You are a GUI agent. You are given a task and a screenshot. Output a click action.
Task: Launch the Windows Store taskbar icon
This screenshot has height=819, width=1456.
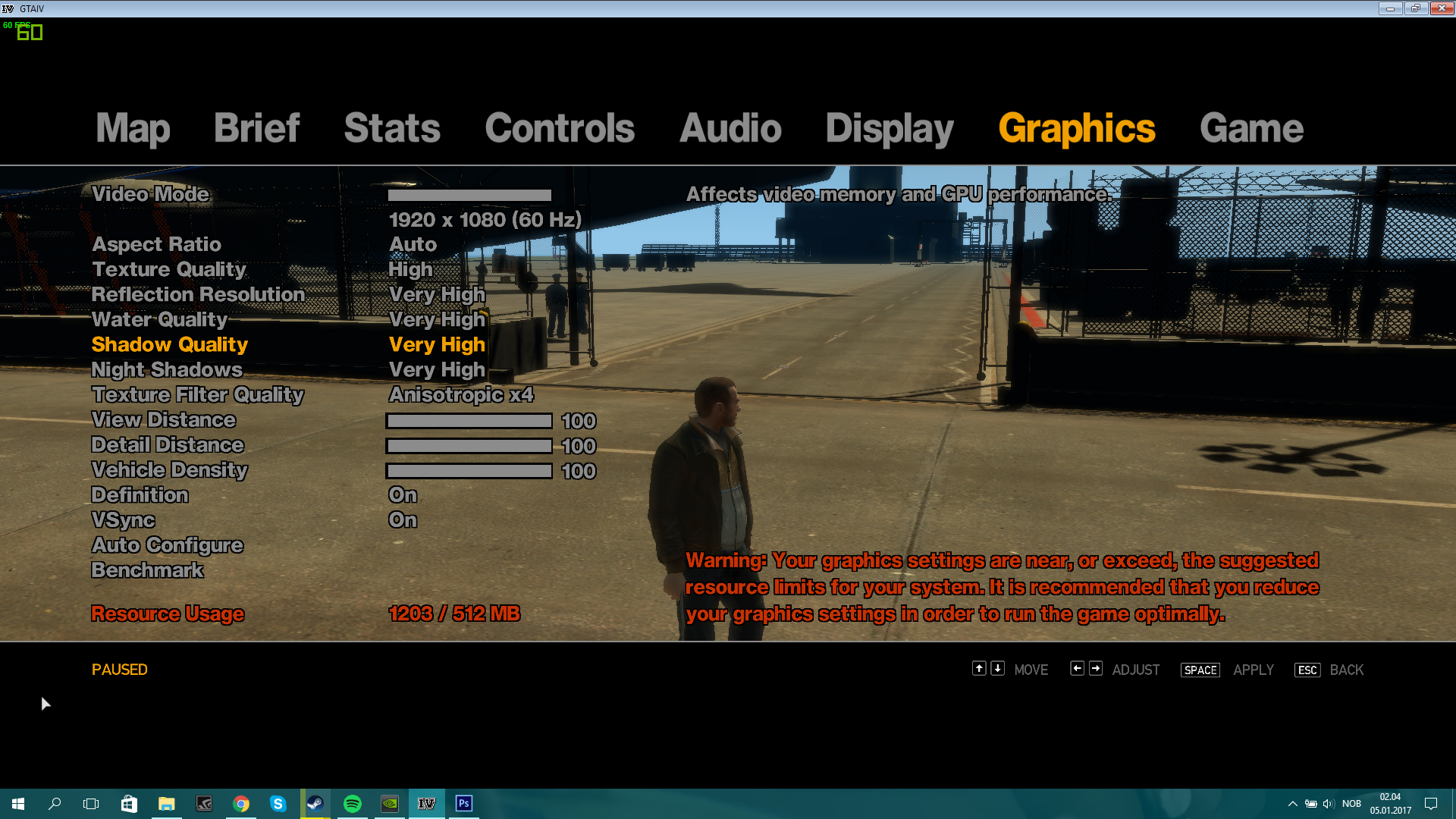129,804
